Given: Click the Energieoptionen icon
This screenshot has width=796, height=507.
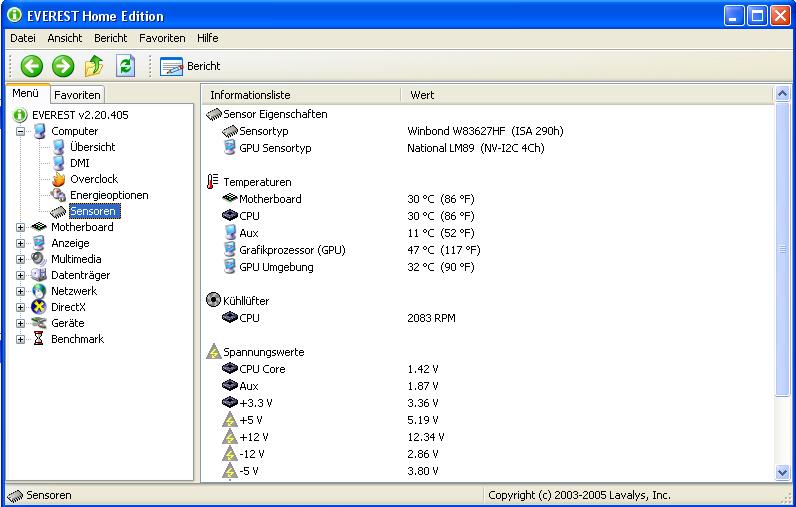Looking at the screenshot, I should tap(59, 195).
